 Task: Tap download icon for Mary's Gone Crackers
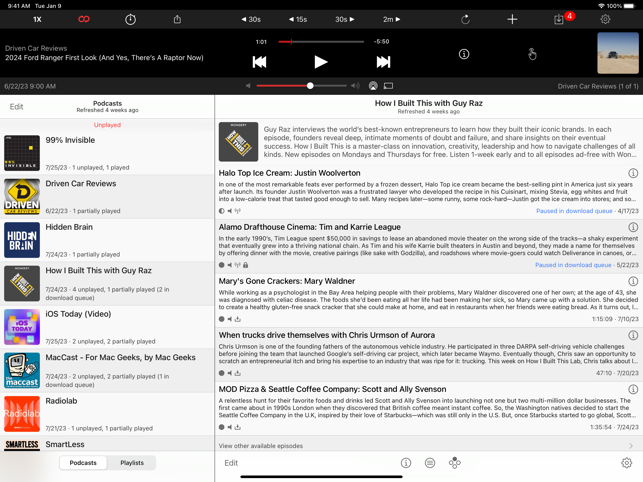(x=237, y=319)
